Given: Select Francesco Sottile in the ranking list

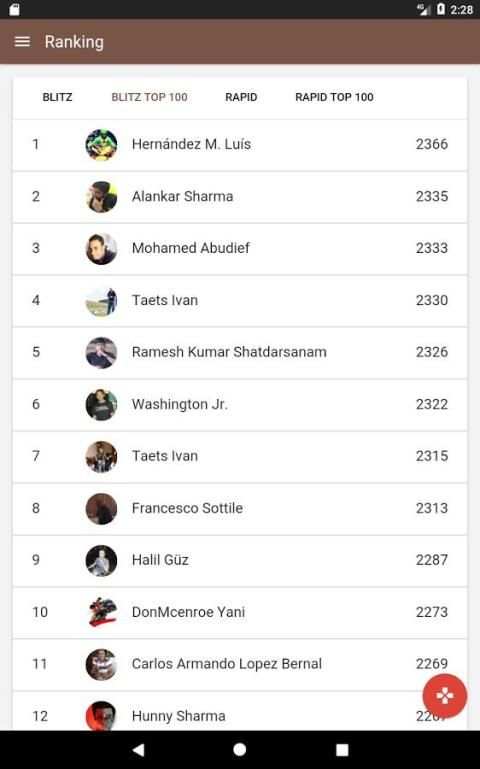Looking at the screenshot, I should pos(240,509).
